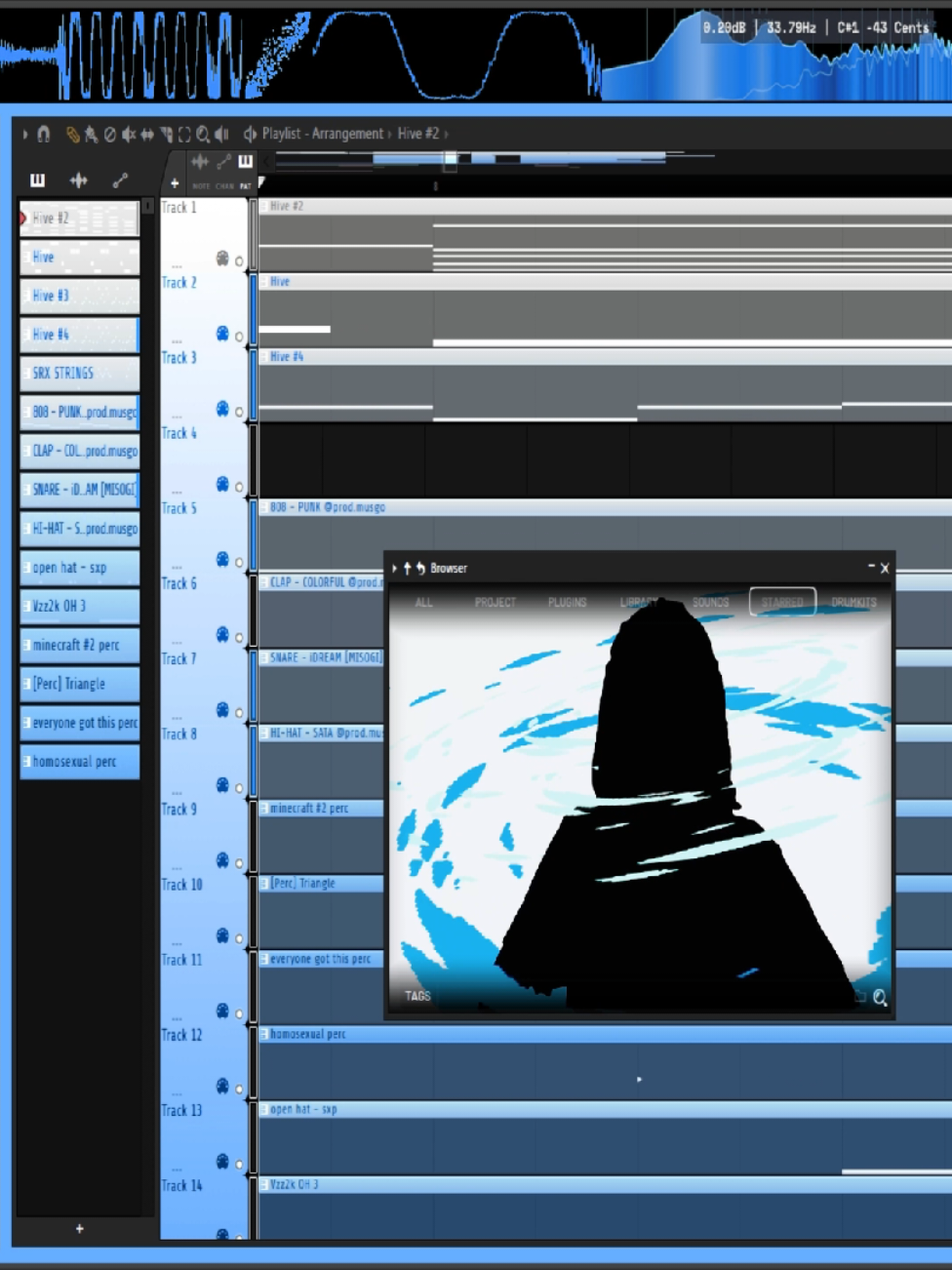Toggle mute switch on Track 1
The image size is (952, 1270).
(239, 261)
